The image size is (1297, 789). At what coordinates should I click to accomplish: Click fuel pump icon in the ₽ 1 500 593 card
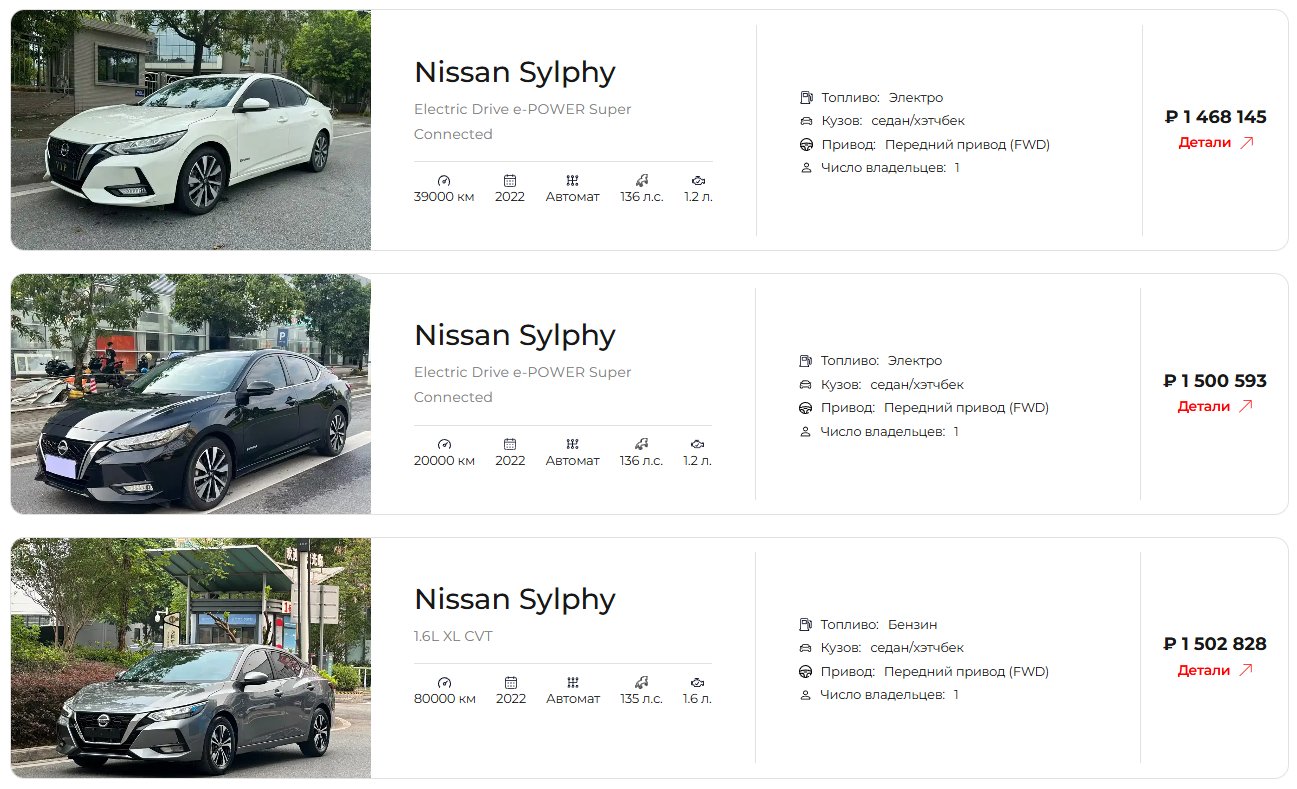tap(805, 360)
